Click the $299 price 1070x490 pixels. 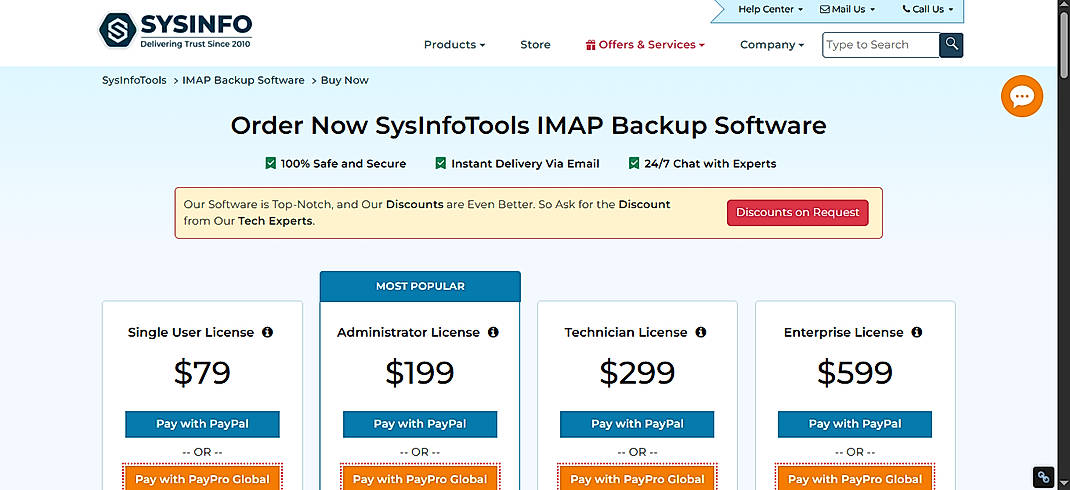pyautogui.click(x=637, y=373)
